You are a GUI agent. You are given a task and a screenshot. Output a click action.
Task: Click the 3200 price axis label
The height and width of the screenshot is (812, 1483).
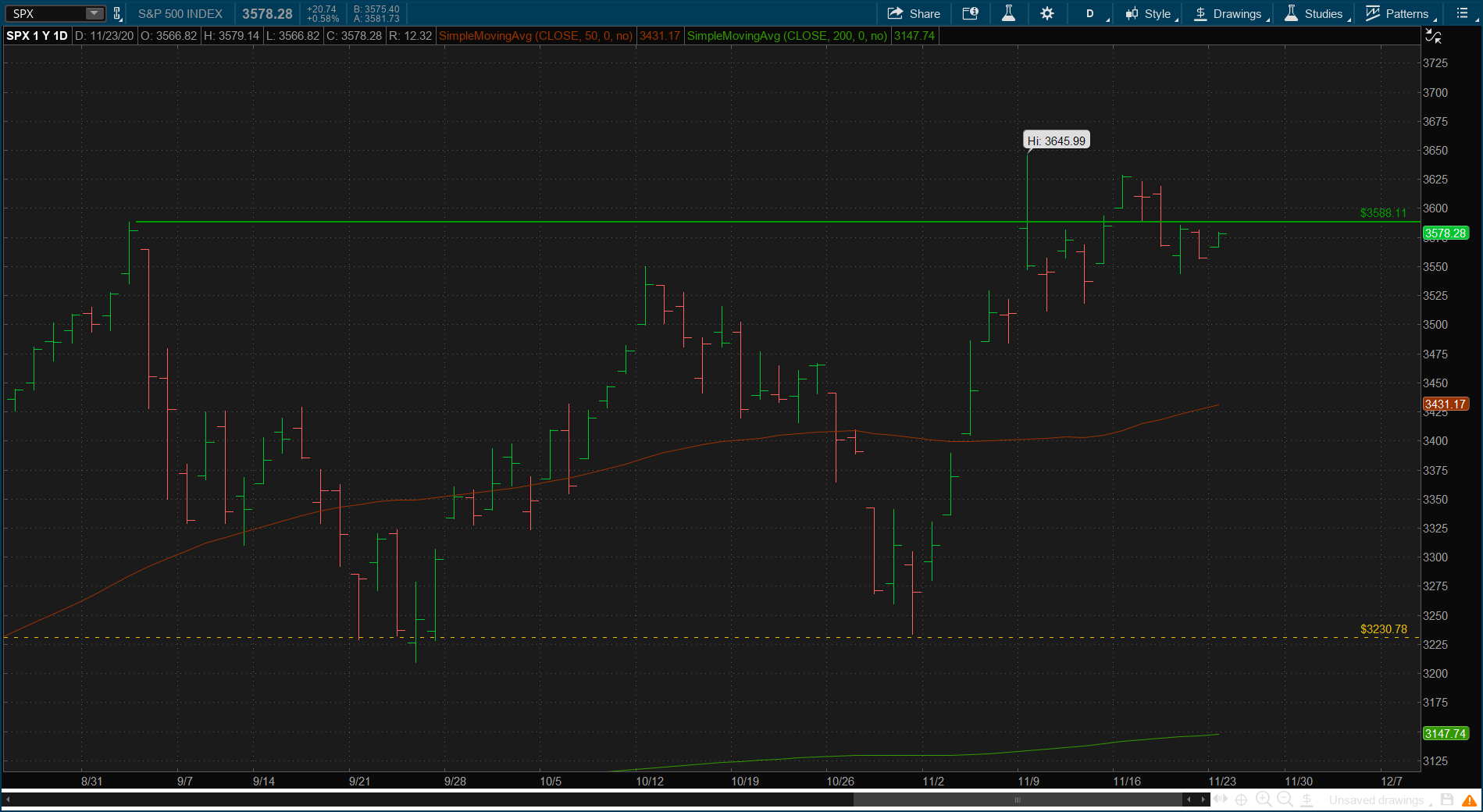click(1435, 673)
